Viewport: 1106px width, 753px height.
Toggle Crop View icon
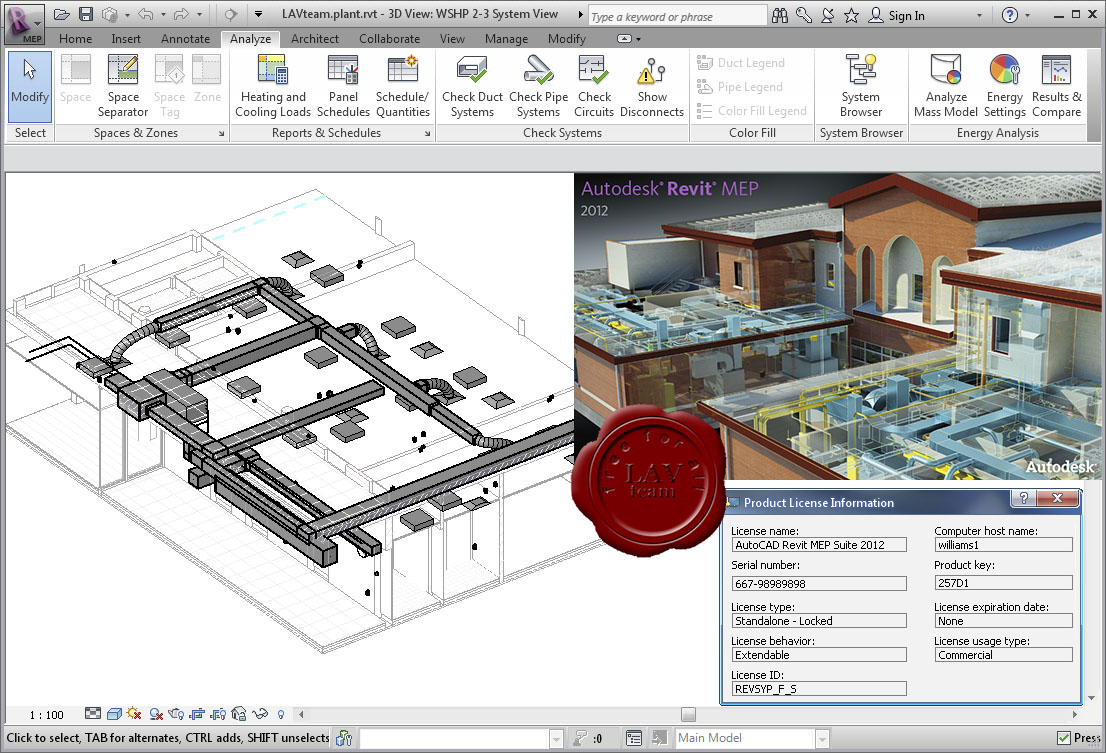pyautogui.click(x=197, y=714)
